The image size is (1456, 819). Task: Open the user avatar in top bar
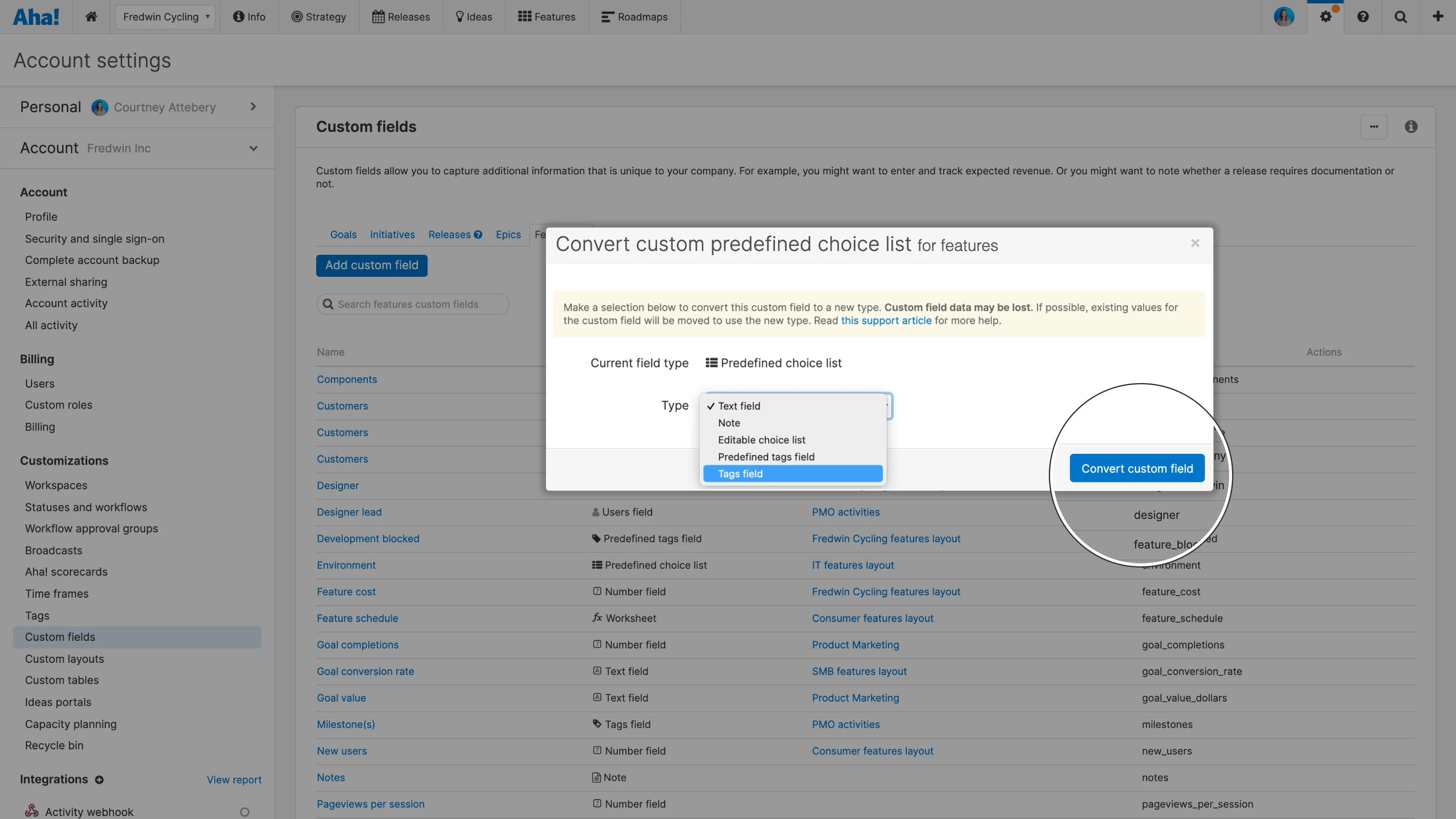pyautogui.click(x=1284, y=17)
